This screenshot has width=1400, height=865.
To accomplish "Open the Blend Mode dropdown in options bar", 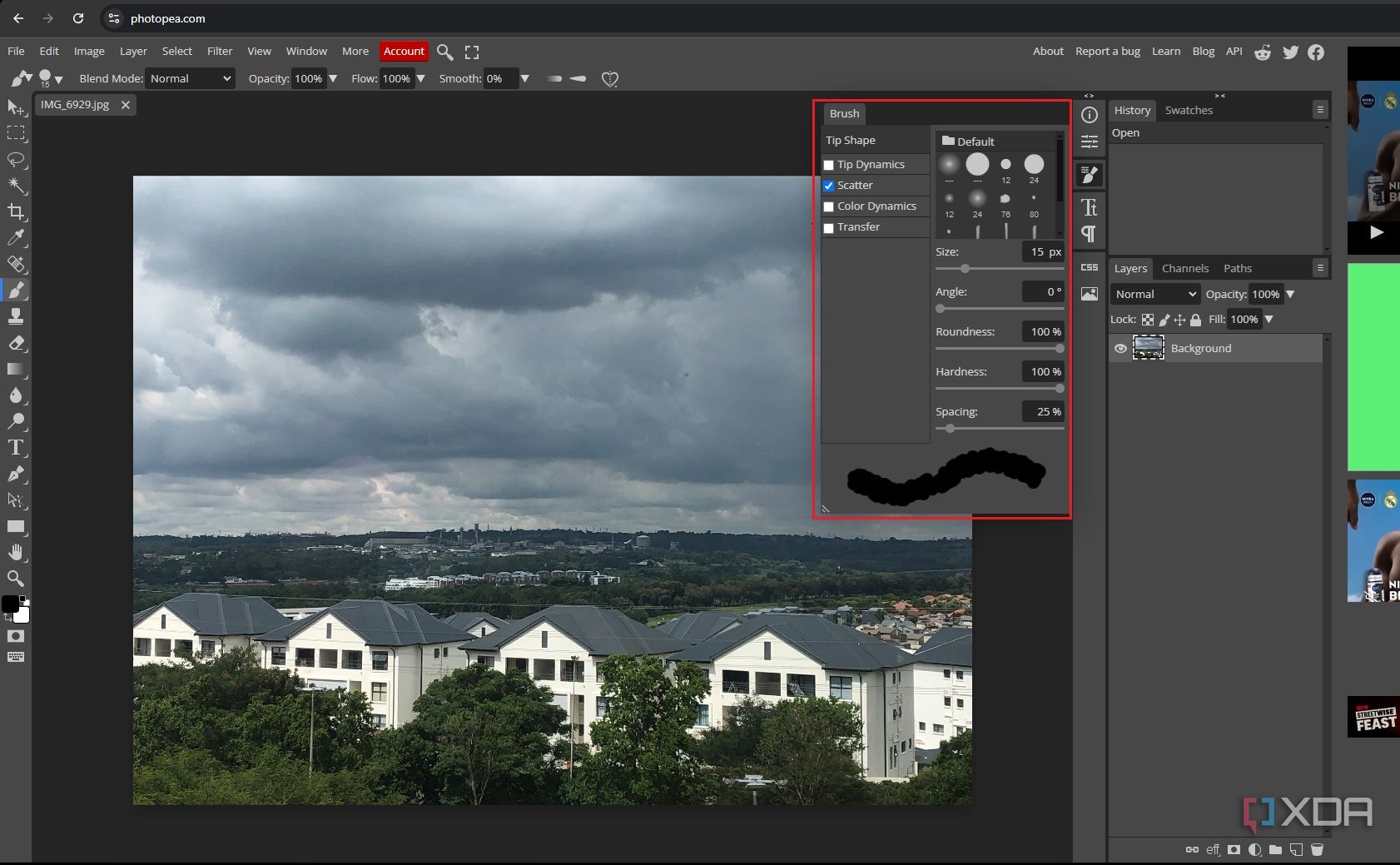I will (191, 78).
